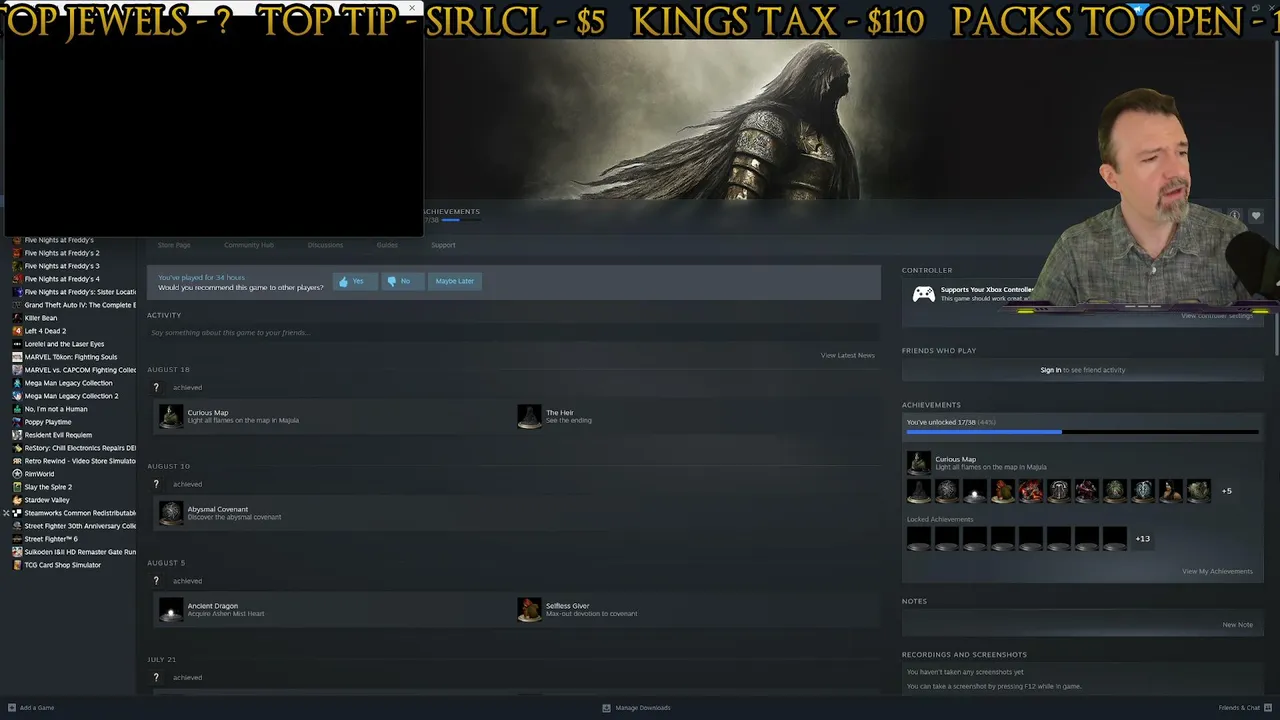
Task: Favorite the game with the heart icon
Action: coord(1256,216)
